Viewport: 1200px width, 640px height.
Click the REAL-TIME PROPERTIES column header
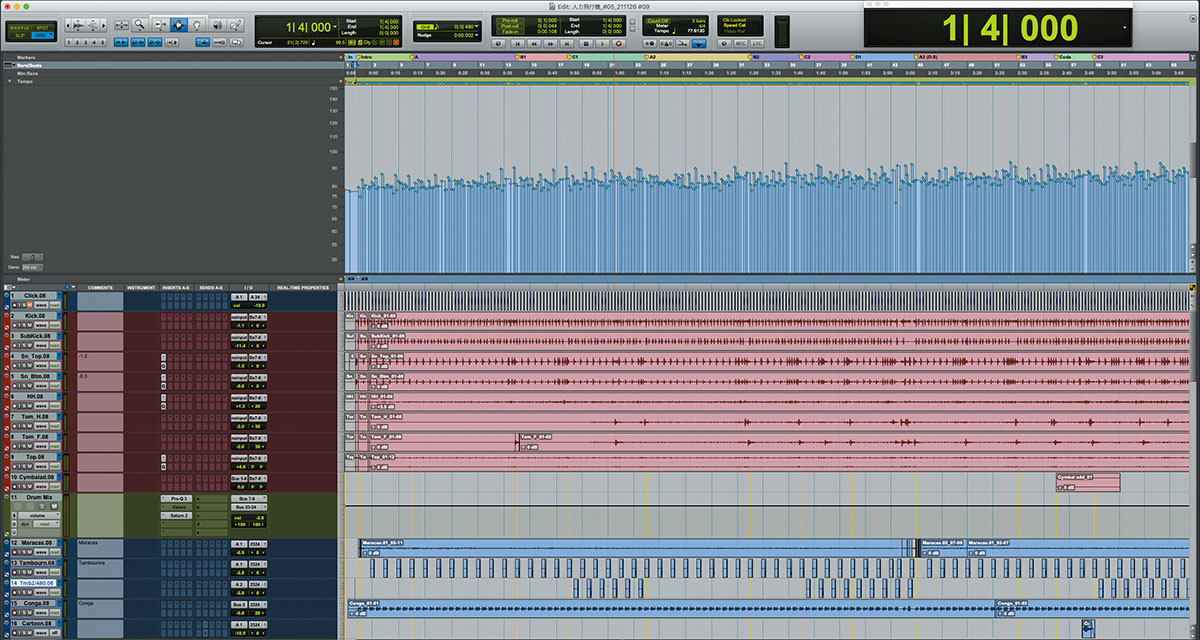point(302,287)
